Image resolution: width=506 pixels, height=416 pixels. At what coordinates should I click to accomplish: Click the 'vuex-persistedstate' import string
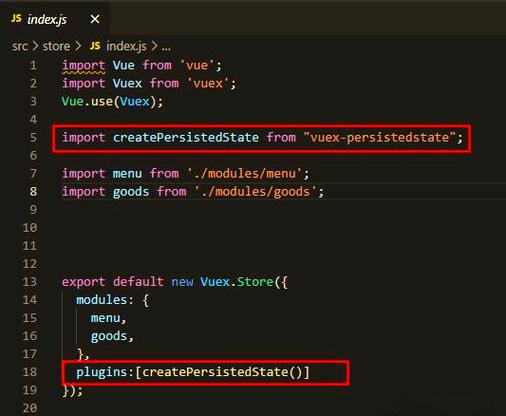[x=379, y=137]
